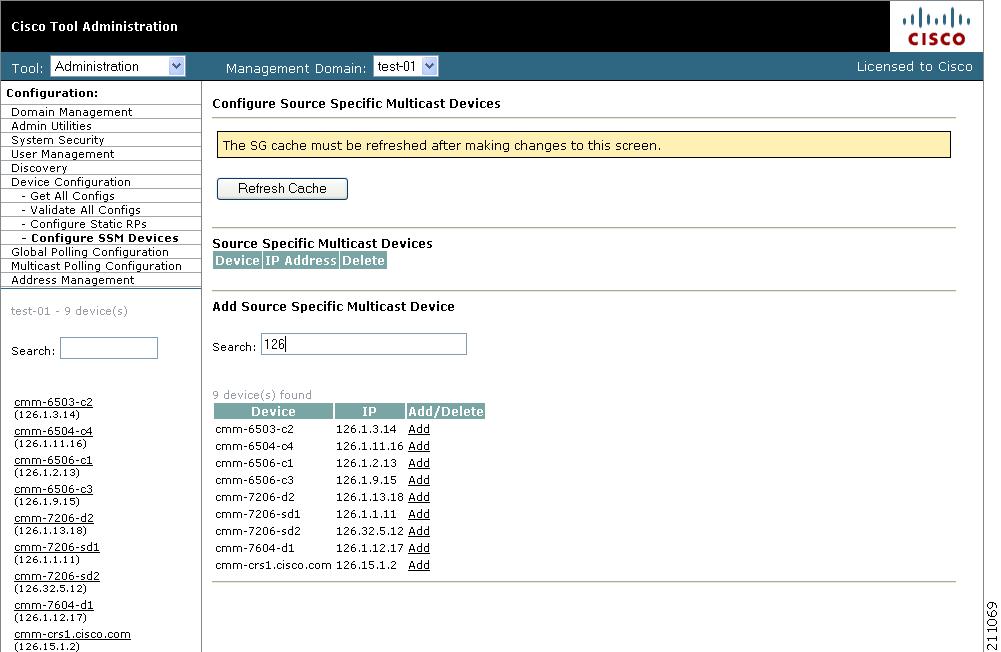Screen dimensions: 1001x652
Task: Click the Refresh Cache button
Action: (x=281, y=188)
